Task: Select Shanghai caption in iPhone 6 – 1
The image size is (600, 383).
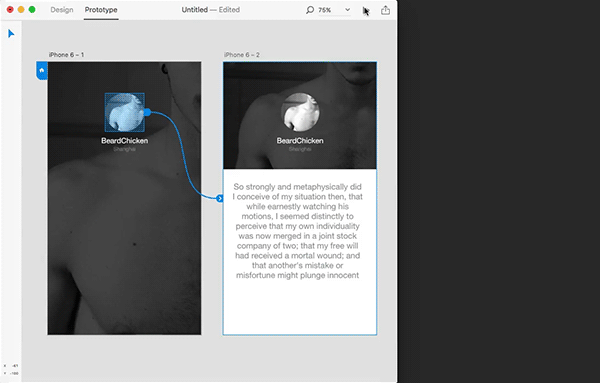Action: 125,149
